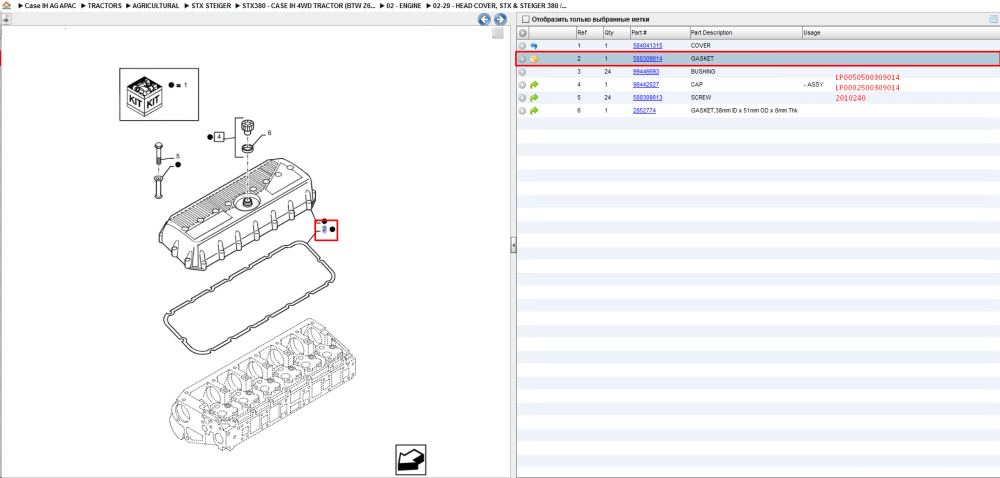Screen dimensions: 1000x478
Task: Select callout 1 beside the KIT box
Action: (x=185, y=85)
